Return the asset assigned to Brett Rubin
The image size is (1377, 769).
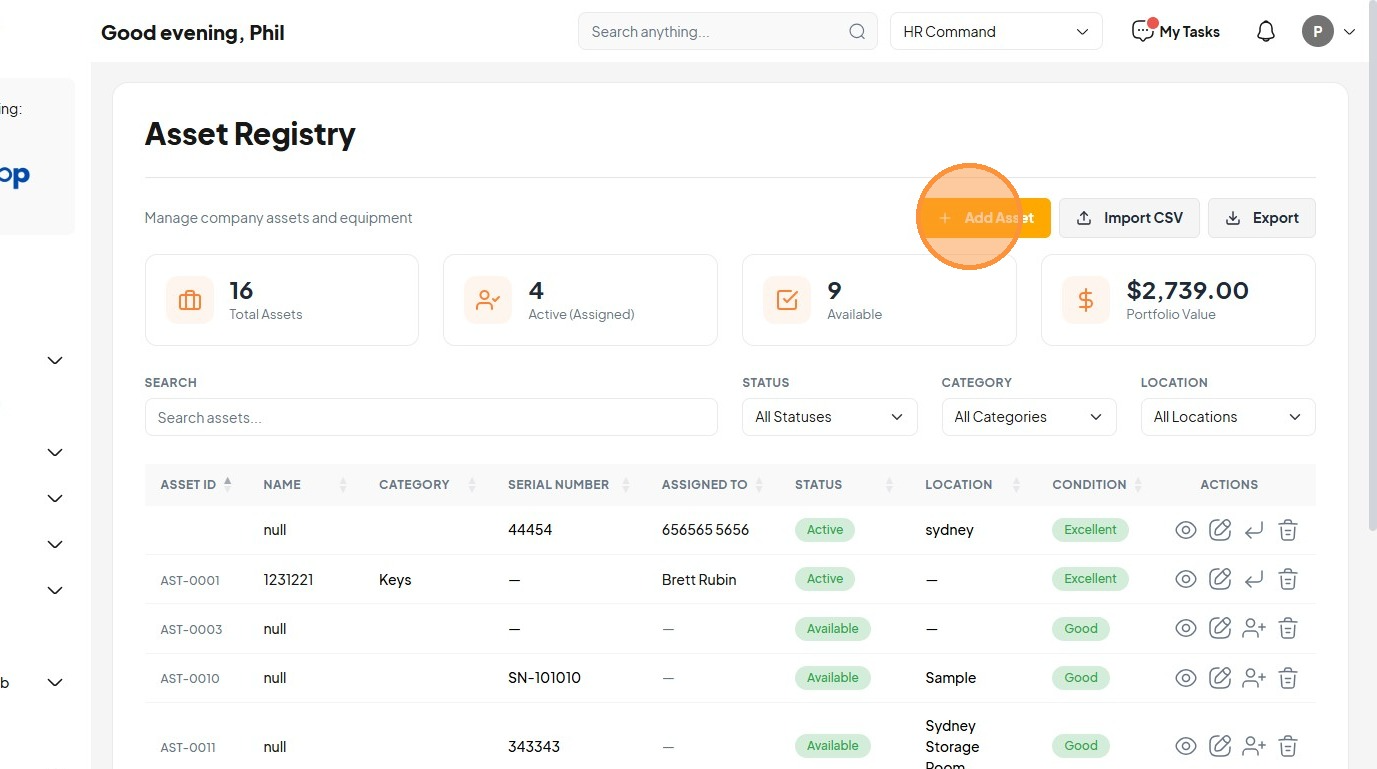point(1254,579)
